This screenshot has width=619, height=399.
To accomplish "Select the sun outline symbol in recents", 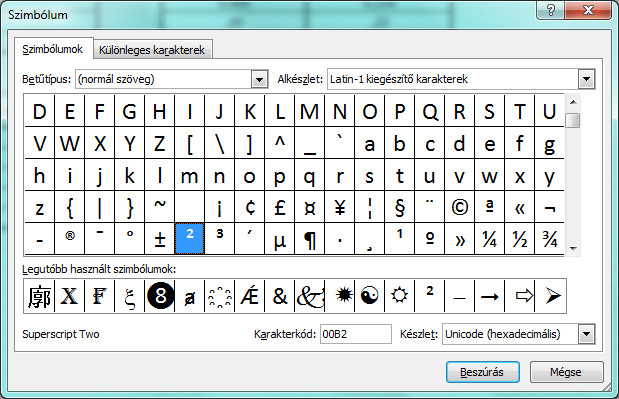I will pos(400,296).
